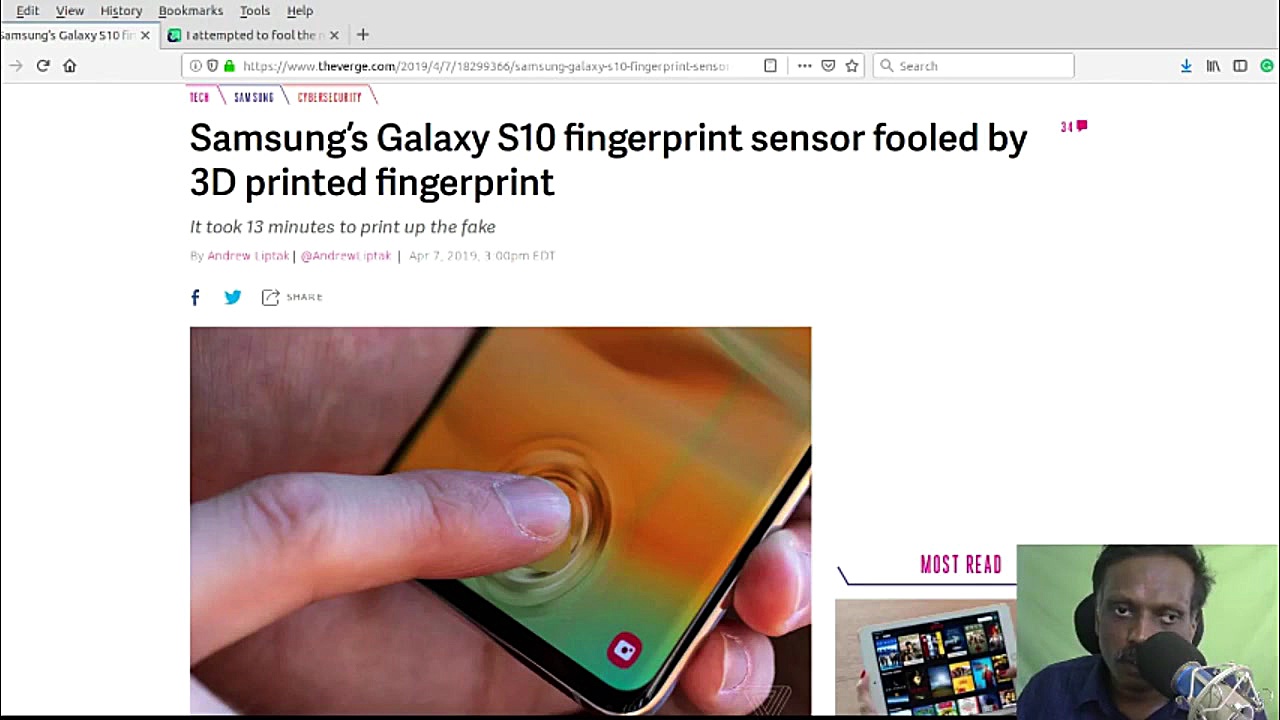Switch to 'I attempted to fool the' tab
This screenshot has height=720, width=1280.
coord(254,35)
